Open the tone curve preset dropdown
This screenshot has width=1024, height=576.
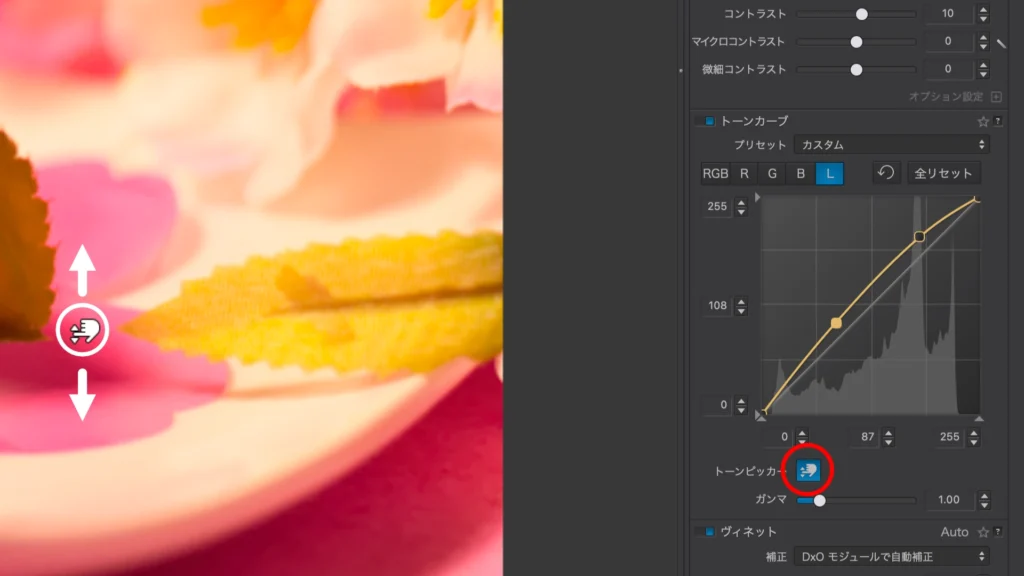click(x=891, y=145)
